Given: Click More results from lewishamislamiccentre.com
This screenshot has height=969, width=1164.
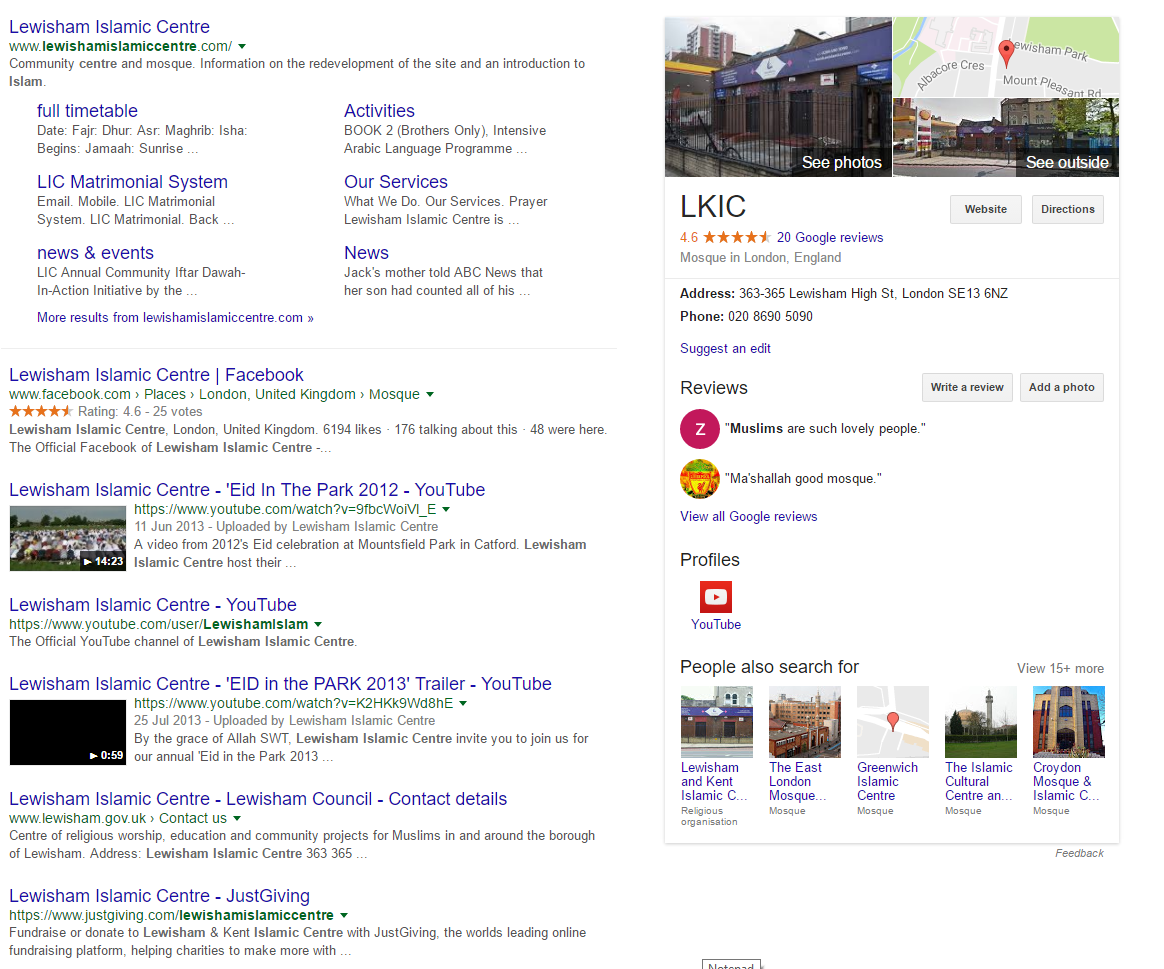Looking at the screenshot, I should tap(175, 318).
